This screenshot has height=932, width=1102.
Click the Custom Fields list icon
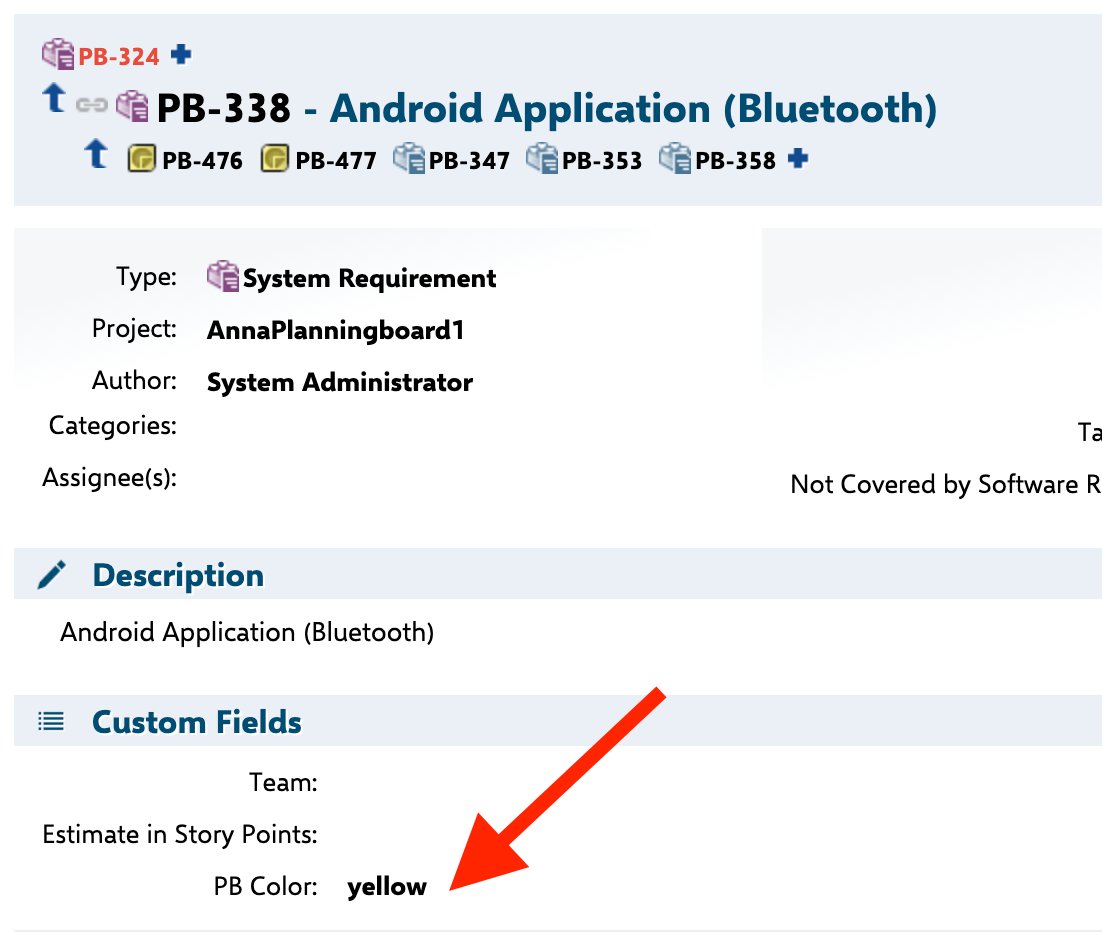pos(51,721)
